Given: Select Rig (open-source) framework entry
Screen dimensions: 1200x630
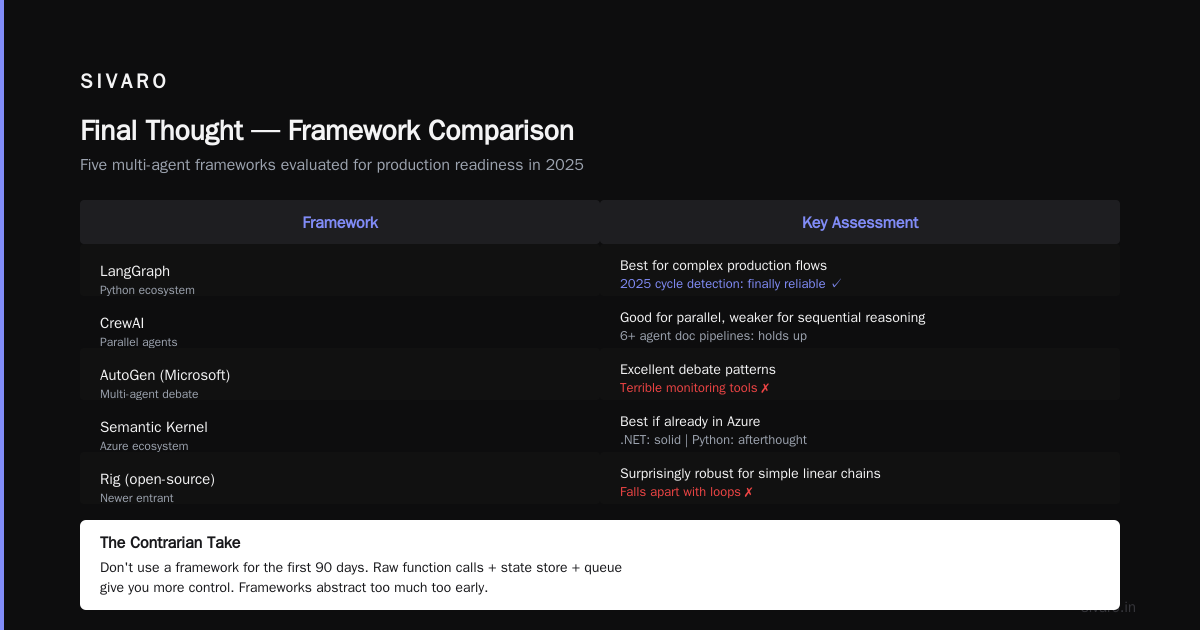Looking at the screenshot, I should 157,479.
